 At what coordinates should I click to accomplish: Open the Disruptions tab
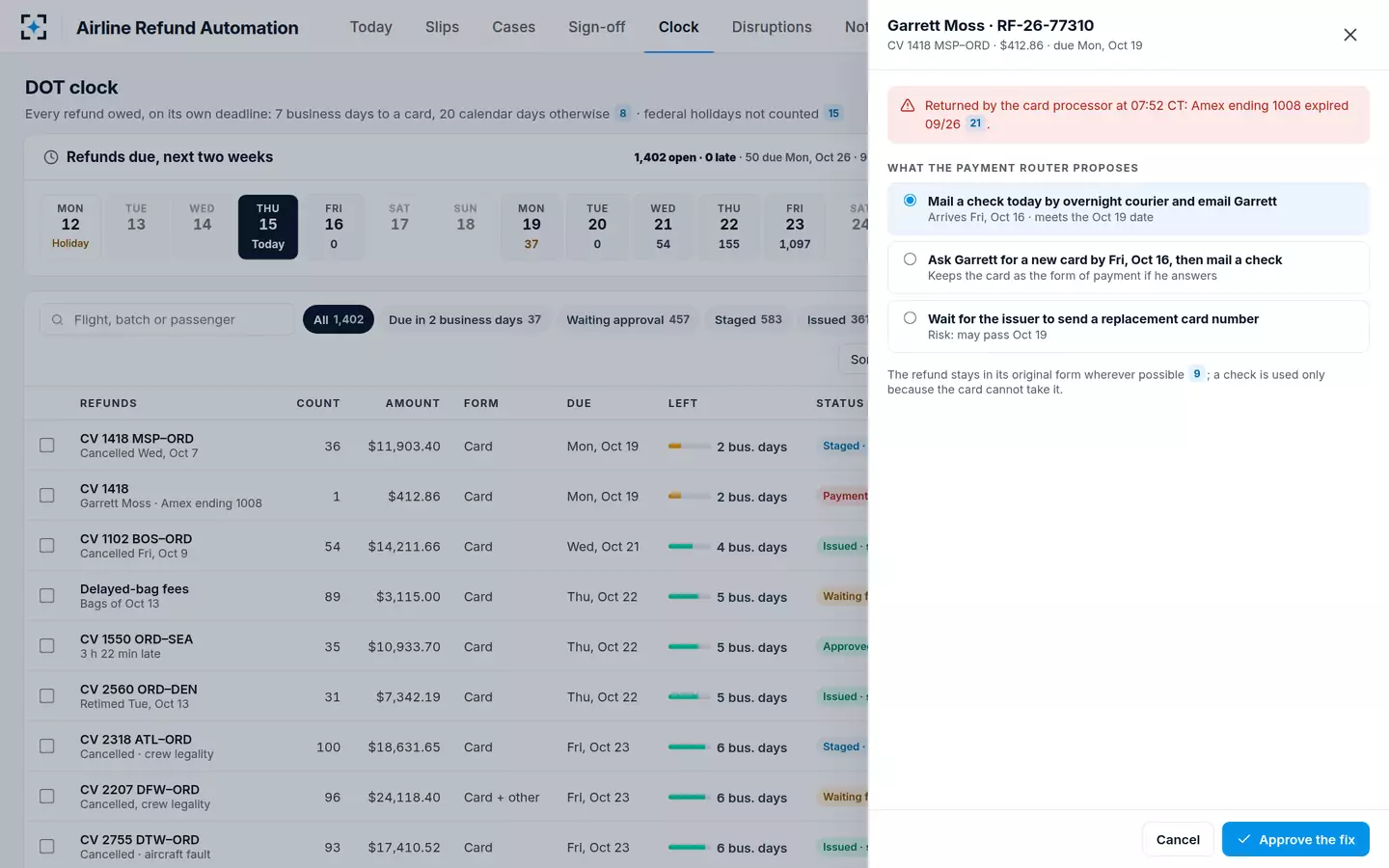pos(772,27)
